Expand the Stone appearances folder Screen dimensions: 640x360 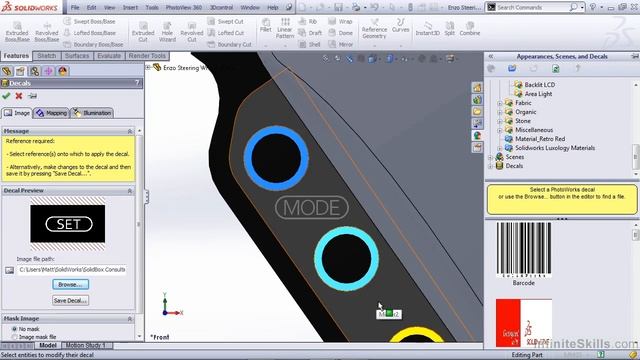500,121
